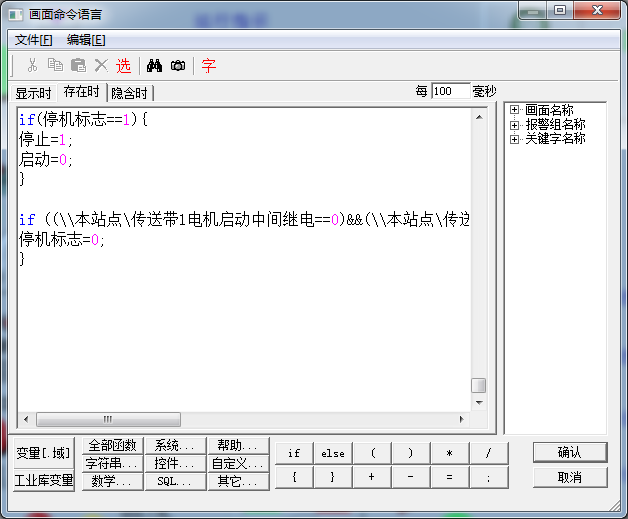Click the horizontal scrollbar left arrow
This screenshot has width=628, height=519.
26,419
